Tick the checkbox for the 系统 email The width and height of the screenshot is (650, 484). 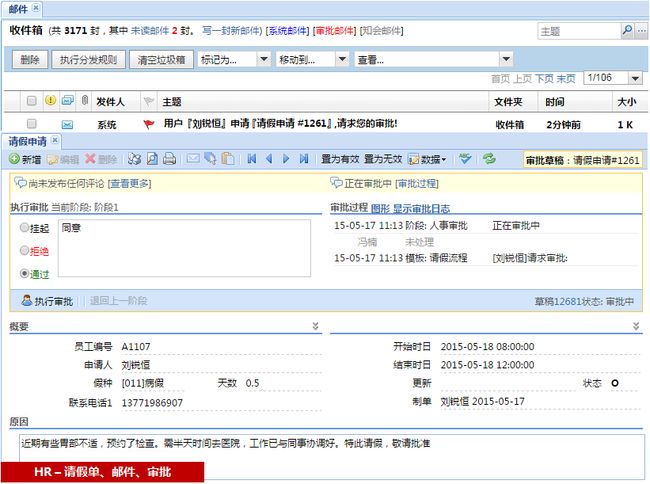31,123
